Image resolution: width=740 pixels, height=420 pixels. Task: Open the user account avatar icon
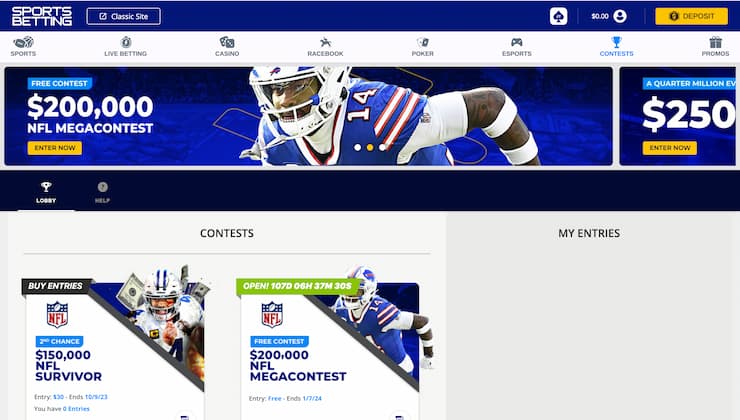pyautogui.click(x=620, y=17)
